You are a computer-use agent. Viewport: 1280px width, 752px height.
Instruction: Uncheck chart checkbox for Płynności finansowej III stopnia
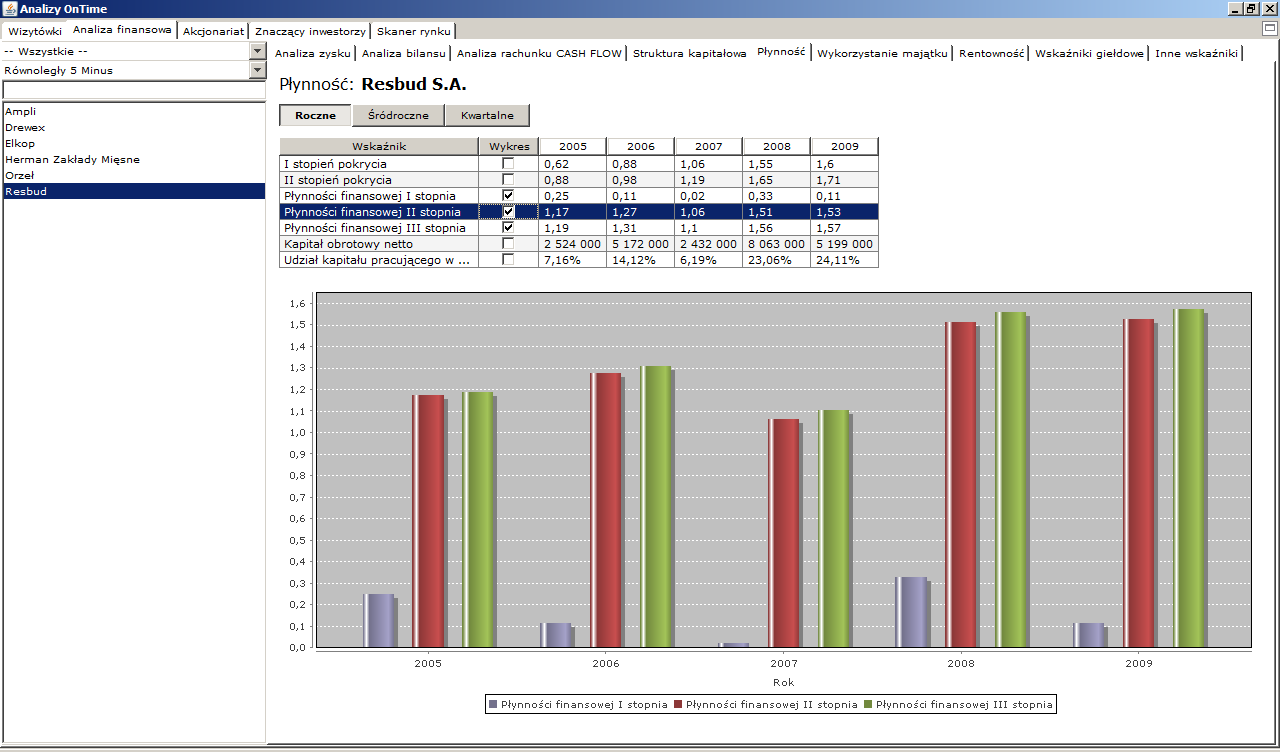click(x=508, y=228)
